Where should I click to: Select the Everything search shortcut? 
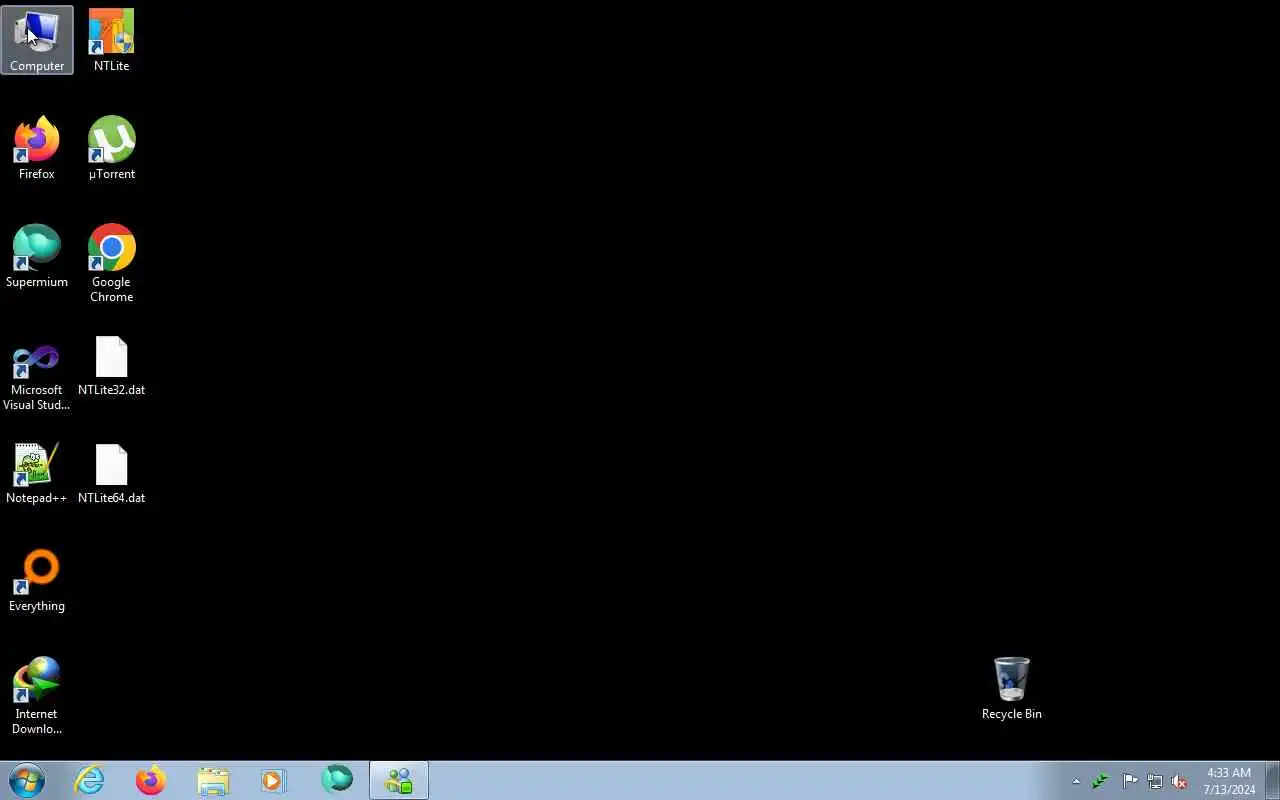tap(37, 580)
